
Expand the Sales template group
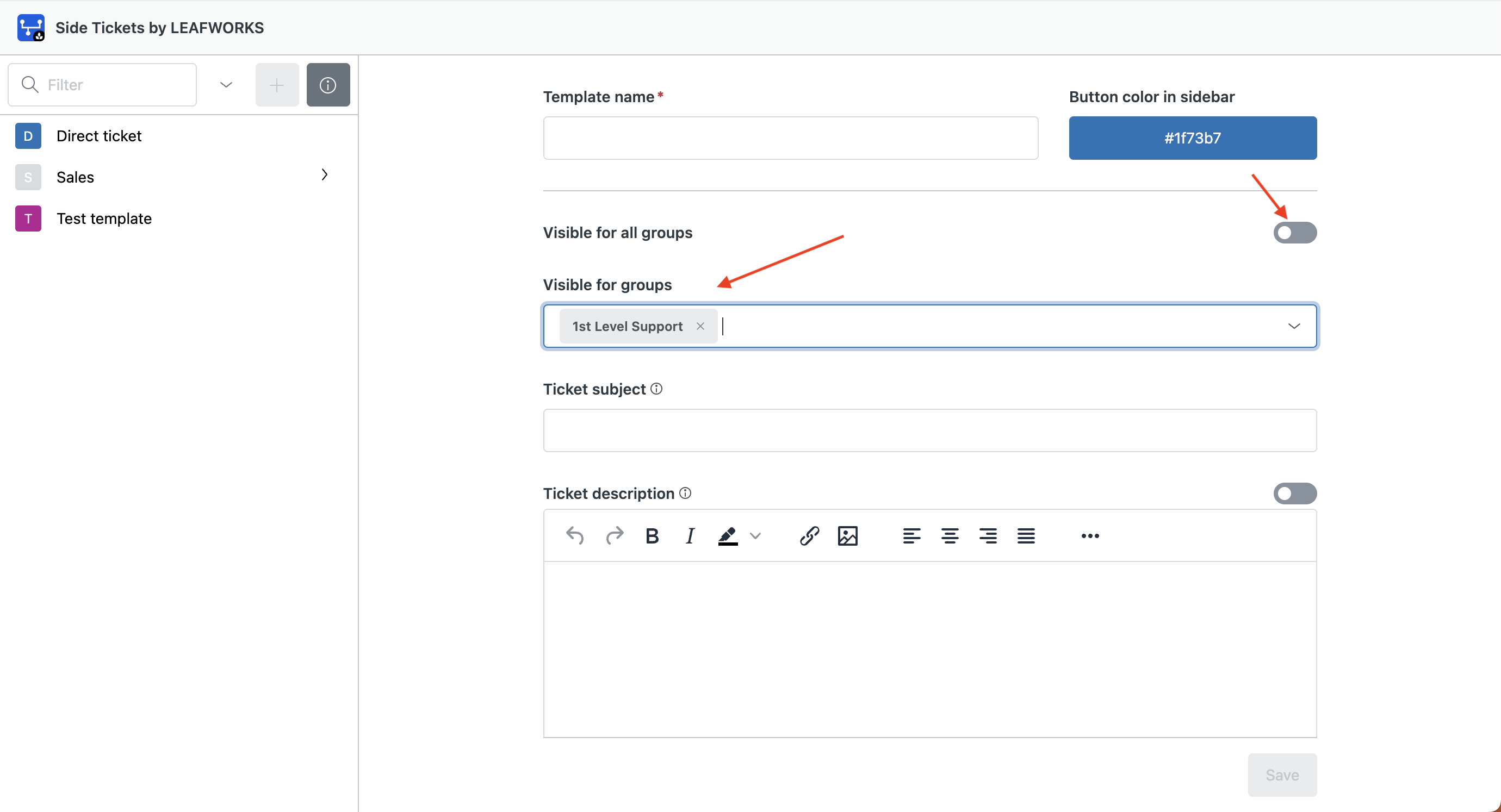(x=325, y=175)
